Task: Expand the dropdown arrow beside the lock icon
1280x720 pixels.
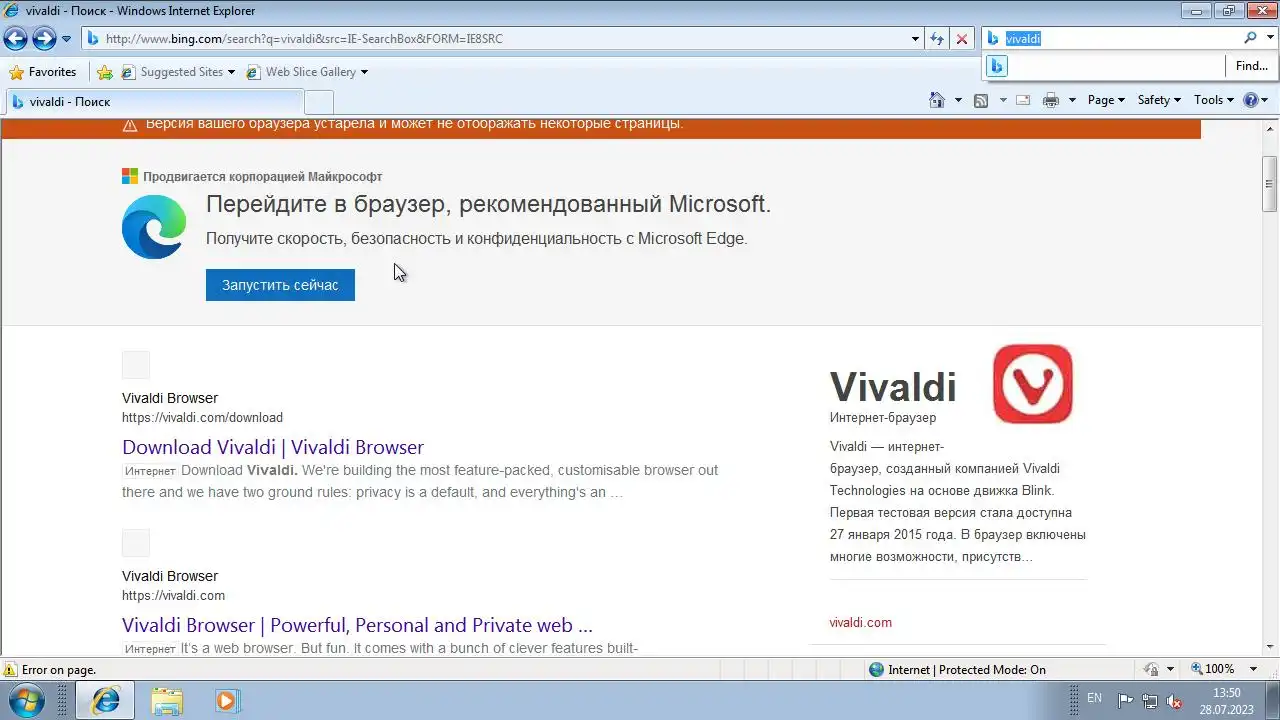Action: tap(1169, 670)
